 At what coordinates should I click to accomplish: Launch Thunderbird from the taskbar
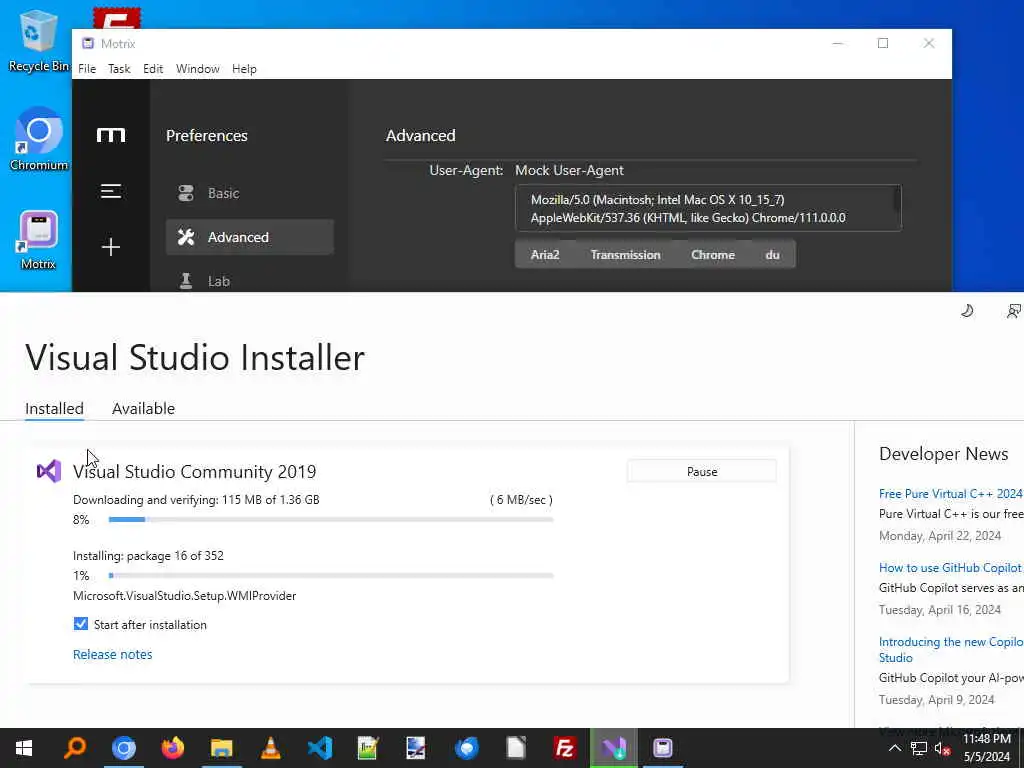(x=466, y=748)
